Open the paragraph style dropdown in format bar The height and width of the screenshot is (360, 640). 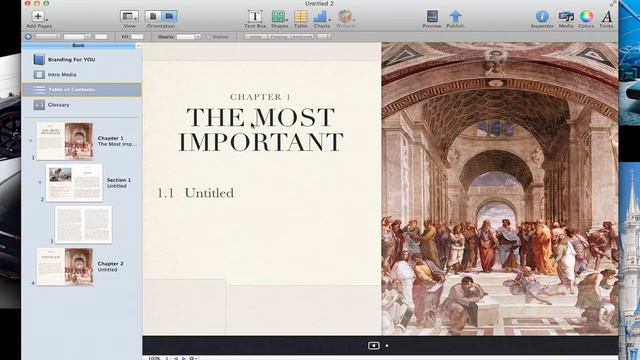pyautogui.click(x=48, y=37)
